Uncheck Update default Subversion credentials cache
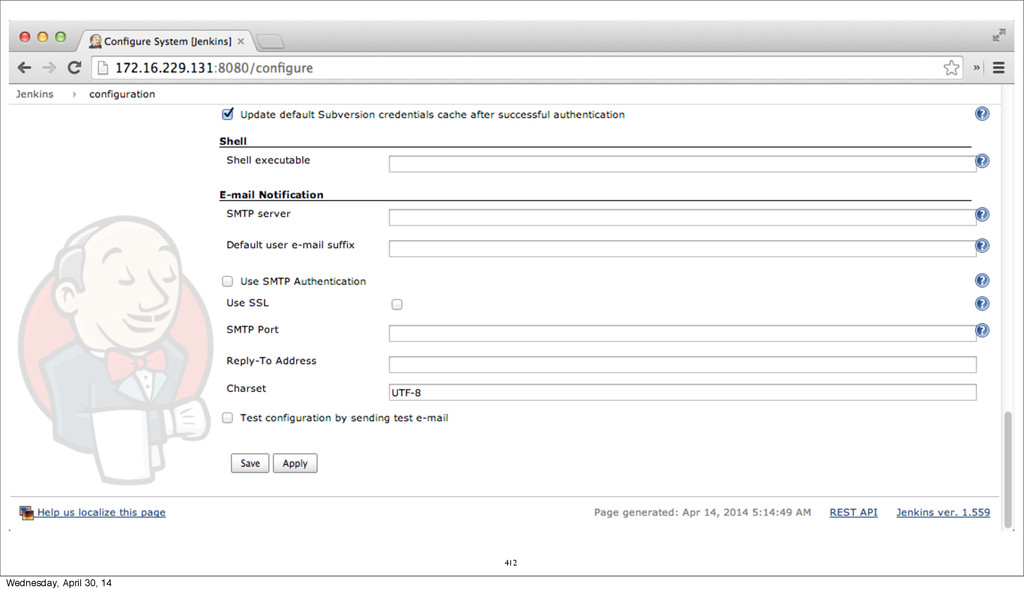Viewport: 1024px width, 592px height. click(x=227, y=114)
